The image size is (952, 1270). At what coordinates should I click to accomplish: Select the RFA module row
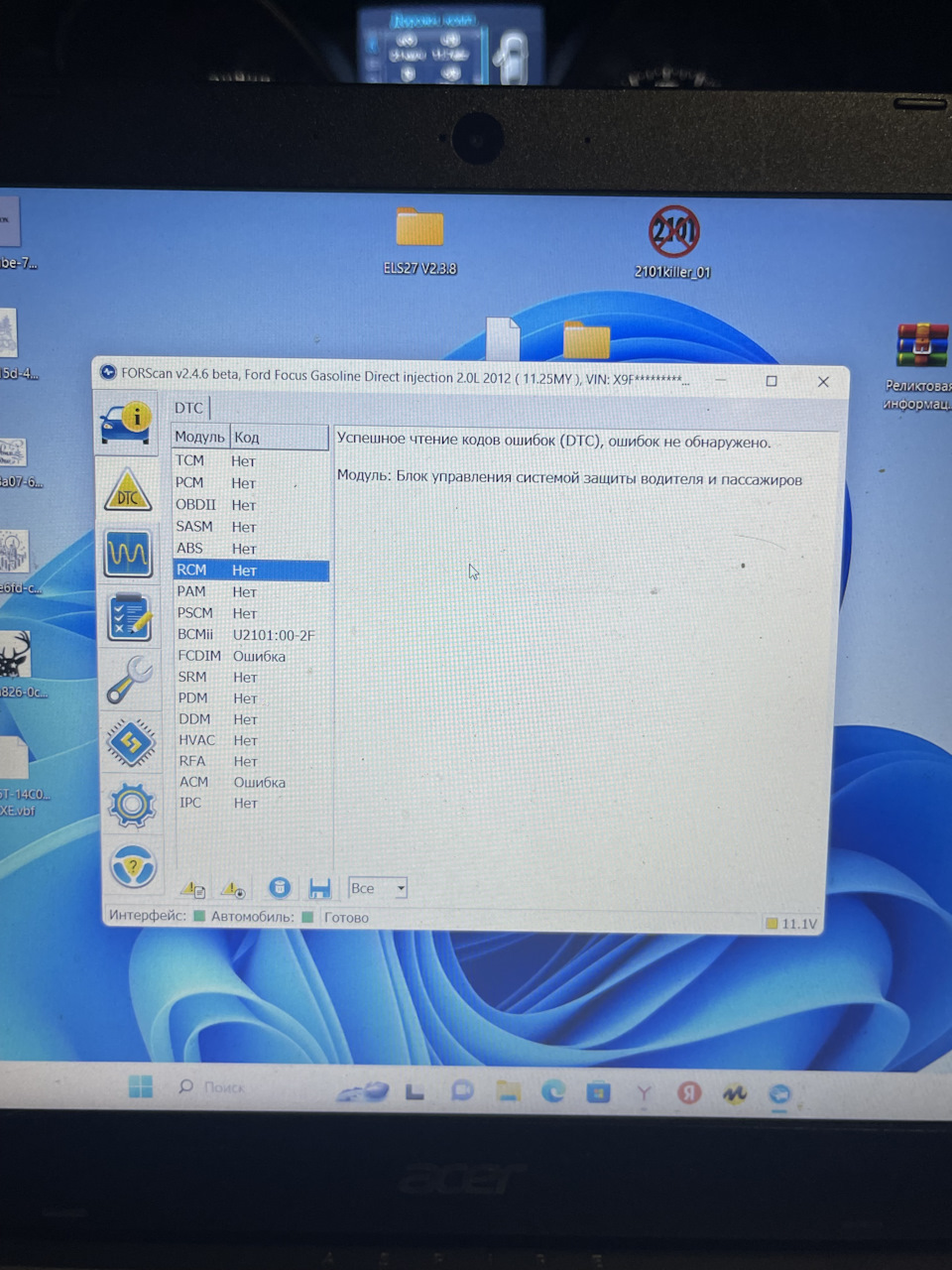coord(251,761)
